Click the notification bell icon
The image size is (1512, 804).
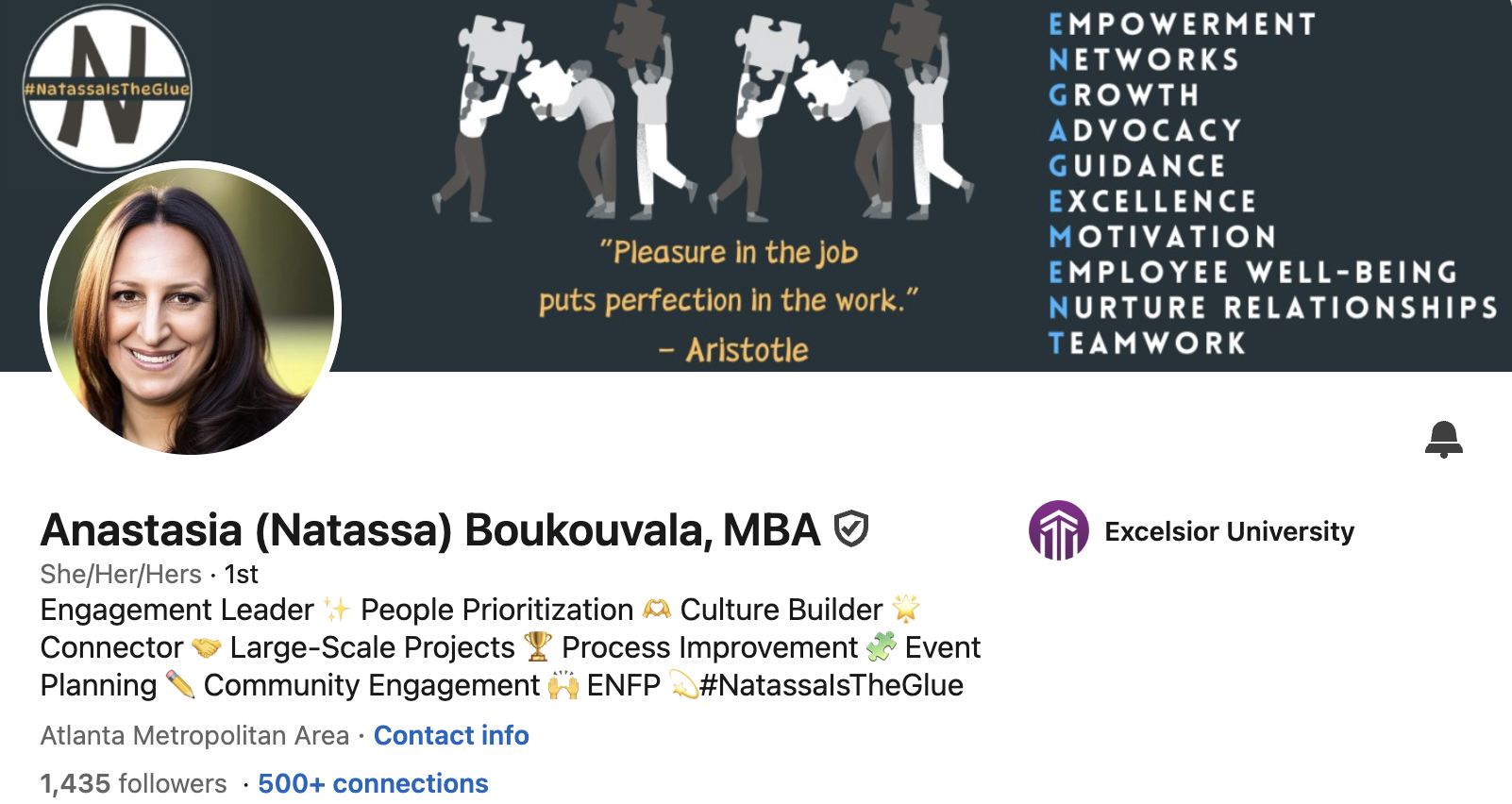tap(1443, 440)
